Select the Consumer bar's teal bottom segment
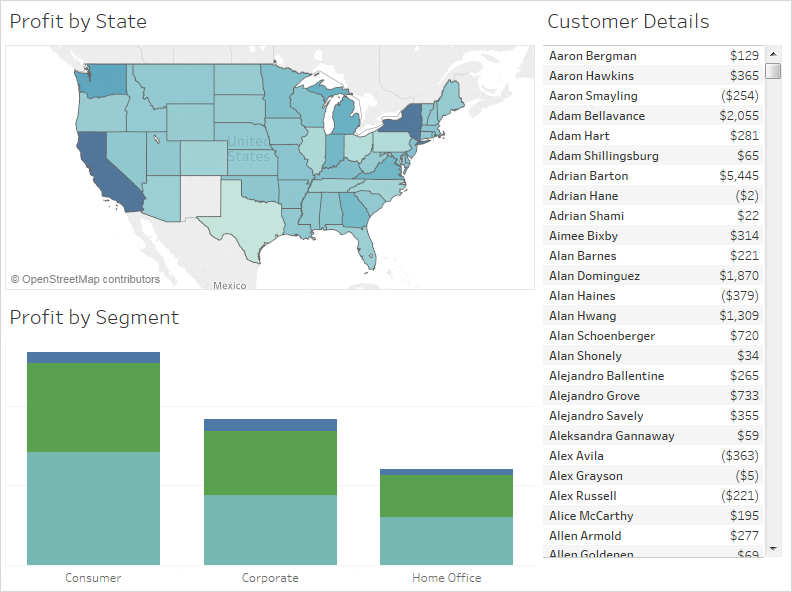Viewport: 792px width, 592px height. click(x=93, y=508)
